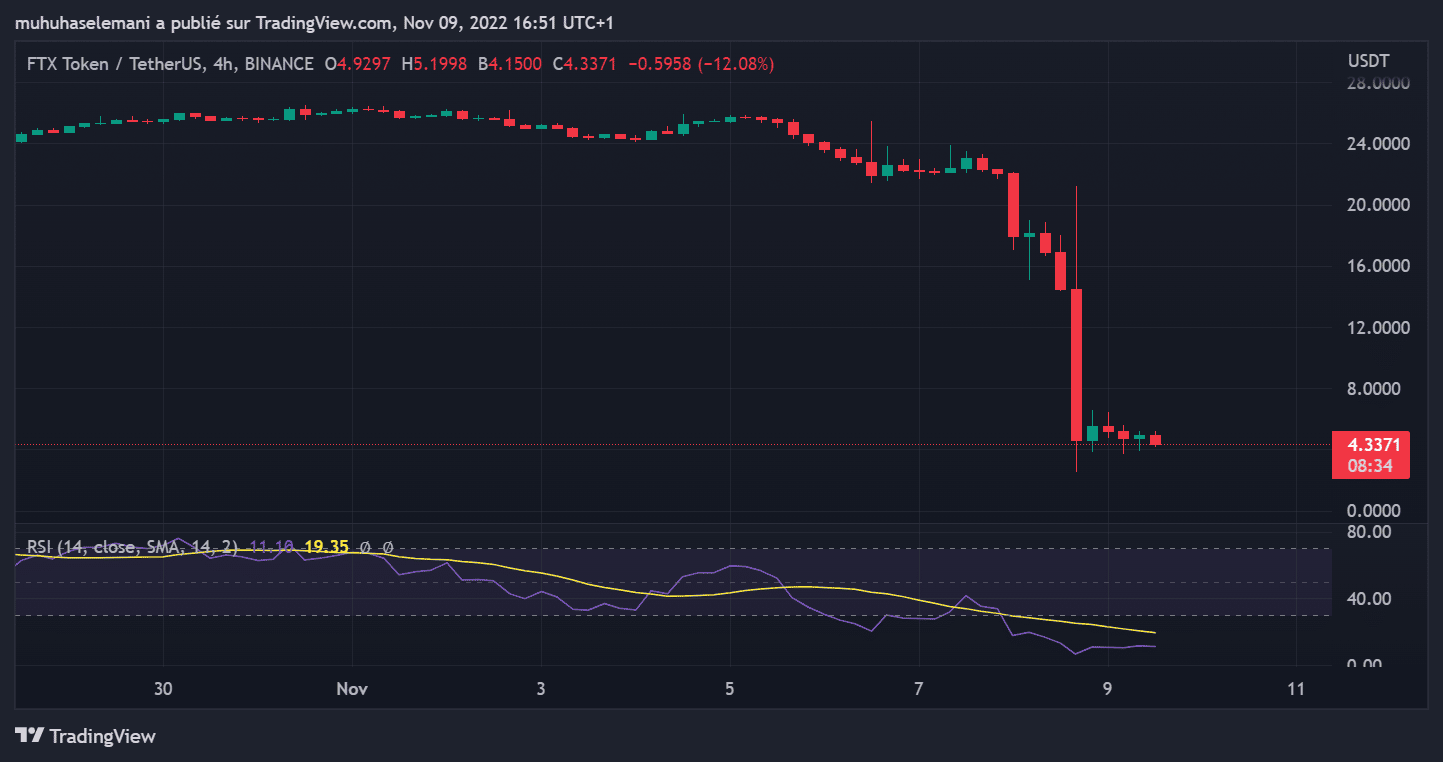Click the purple RSI value 11.10

271,547
